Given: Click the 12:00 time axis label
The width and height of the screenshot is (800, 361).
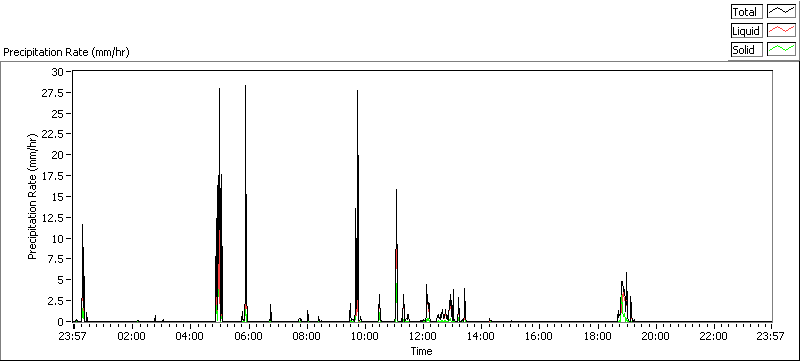Looking at the screenshot, I should click(x=423, y=336).
